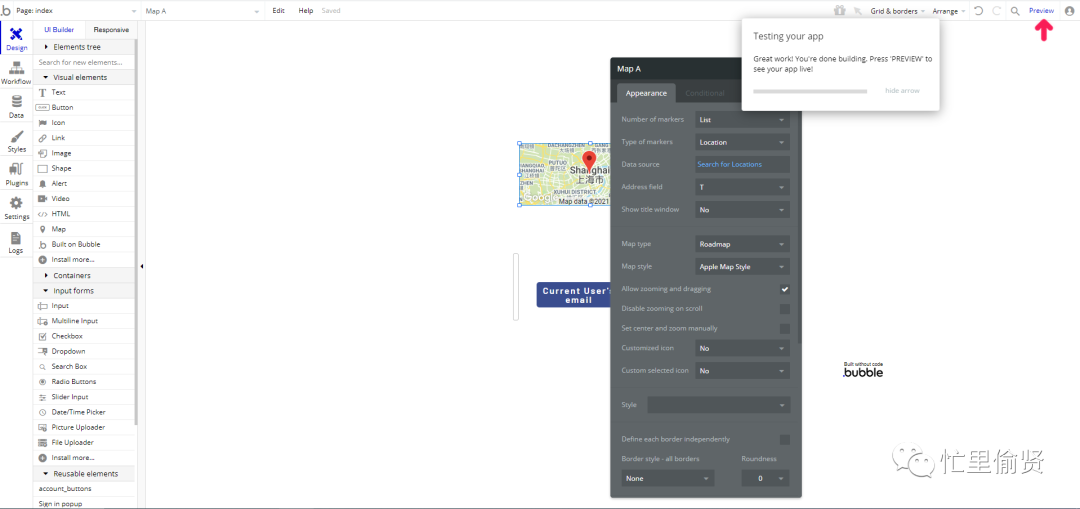The image size is (1080, 509).
Task: Open the Settings section
Action: (x=17, y=208)
